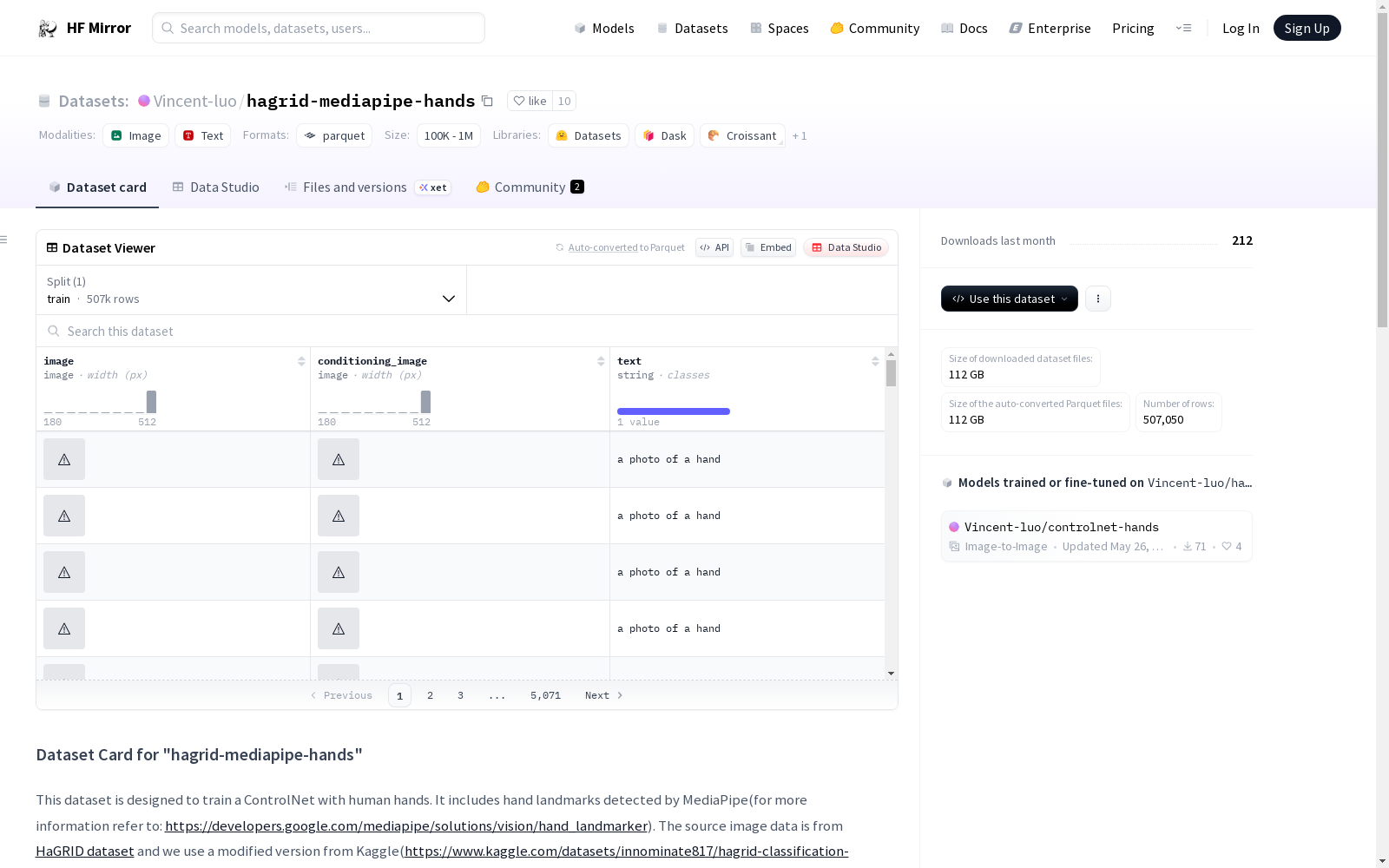Sort the image column
The height and width of the screenshot is (868, 1389).
tap(301, 361)
